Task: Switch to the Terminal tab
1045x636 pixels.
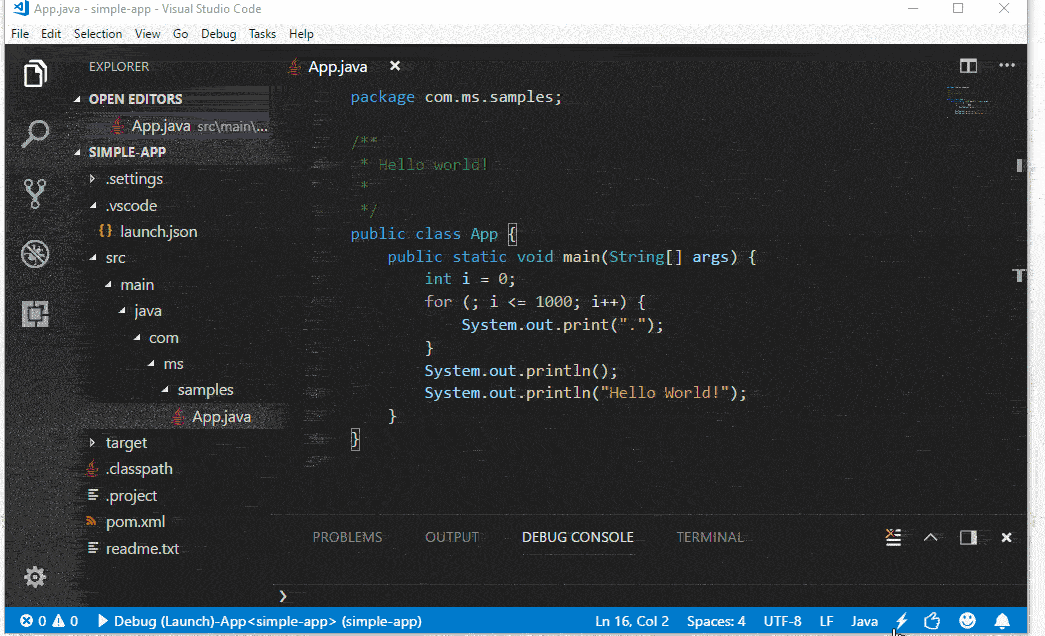Action: 710,537
